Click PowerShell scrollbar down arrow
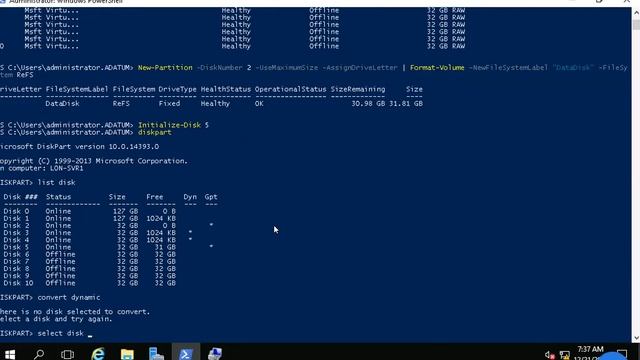640x360 pixels. pos(636,338)
